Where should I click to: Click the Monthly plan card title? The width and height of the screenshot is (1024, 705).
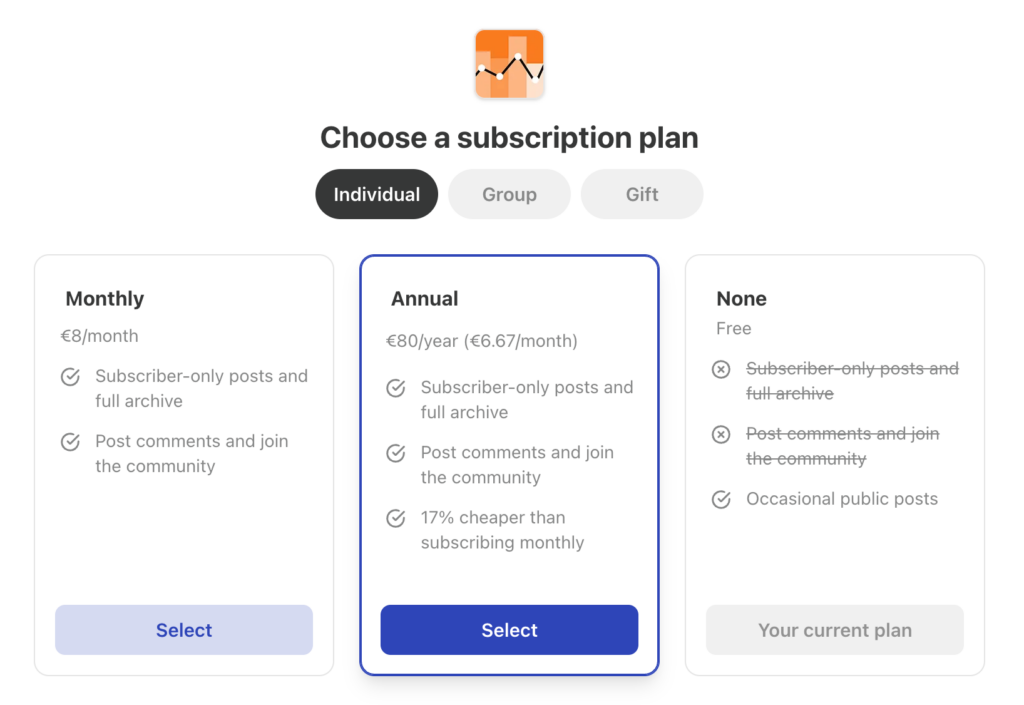(105, 299)
